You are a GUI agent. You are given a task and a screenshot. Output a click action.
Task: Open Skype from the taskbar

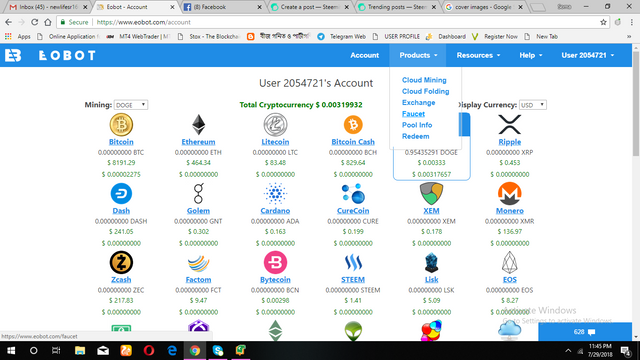point(218,350)
